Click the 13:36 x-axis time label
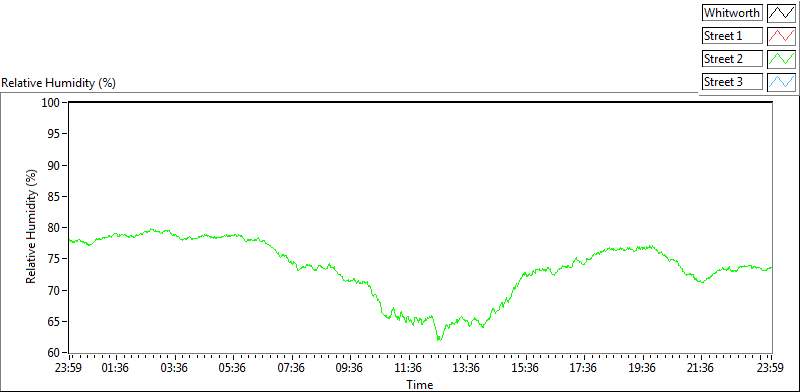This screenshot has height=392, width=800. 466,368
